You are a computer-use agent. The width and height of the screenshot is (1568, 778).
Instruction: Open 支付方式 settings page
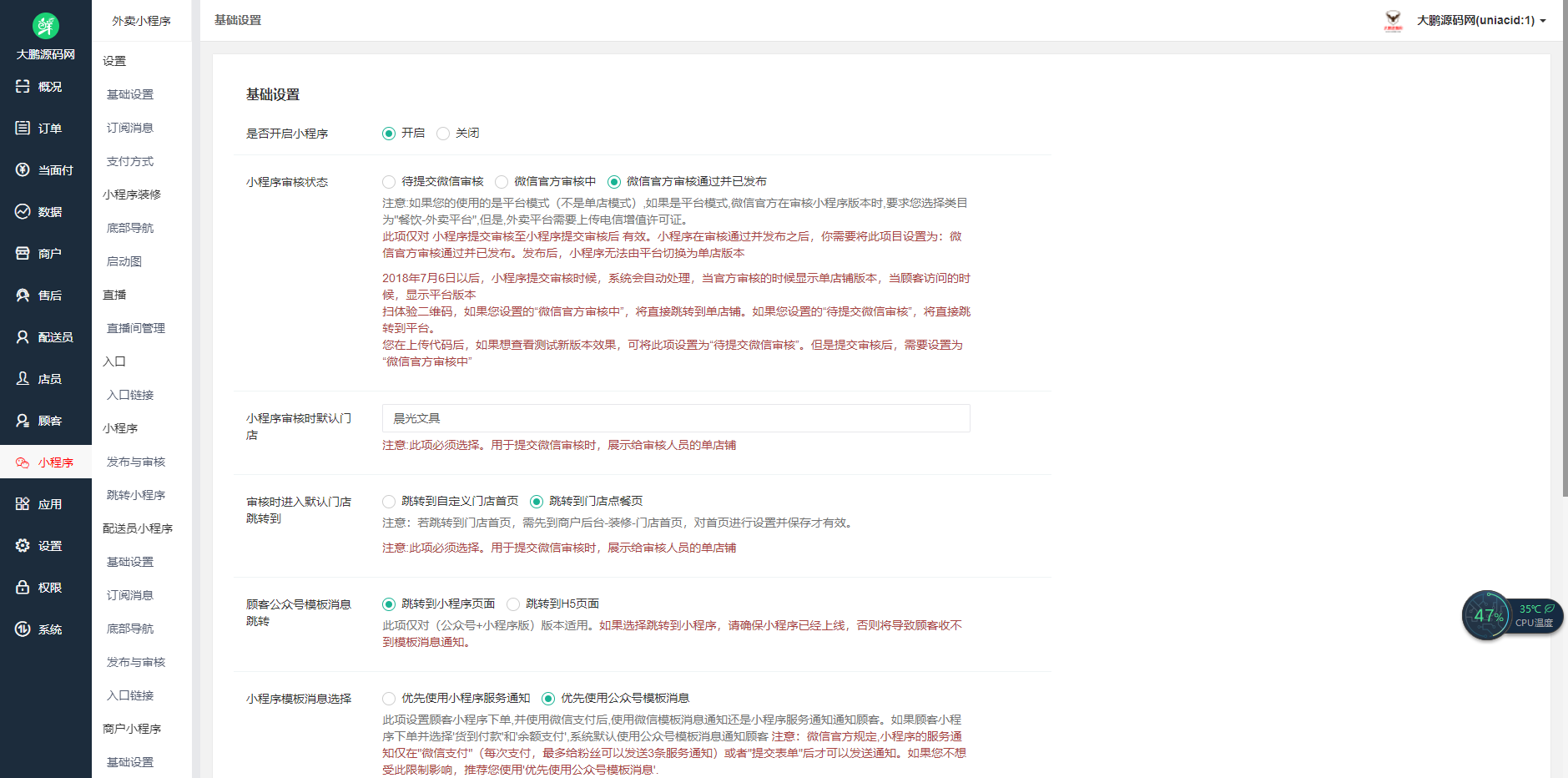pos(129,160)
